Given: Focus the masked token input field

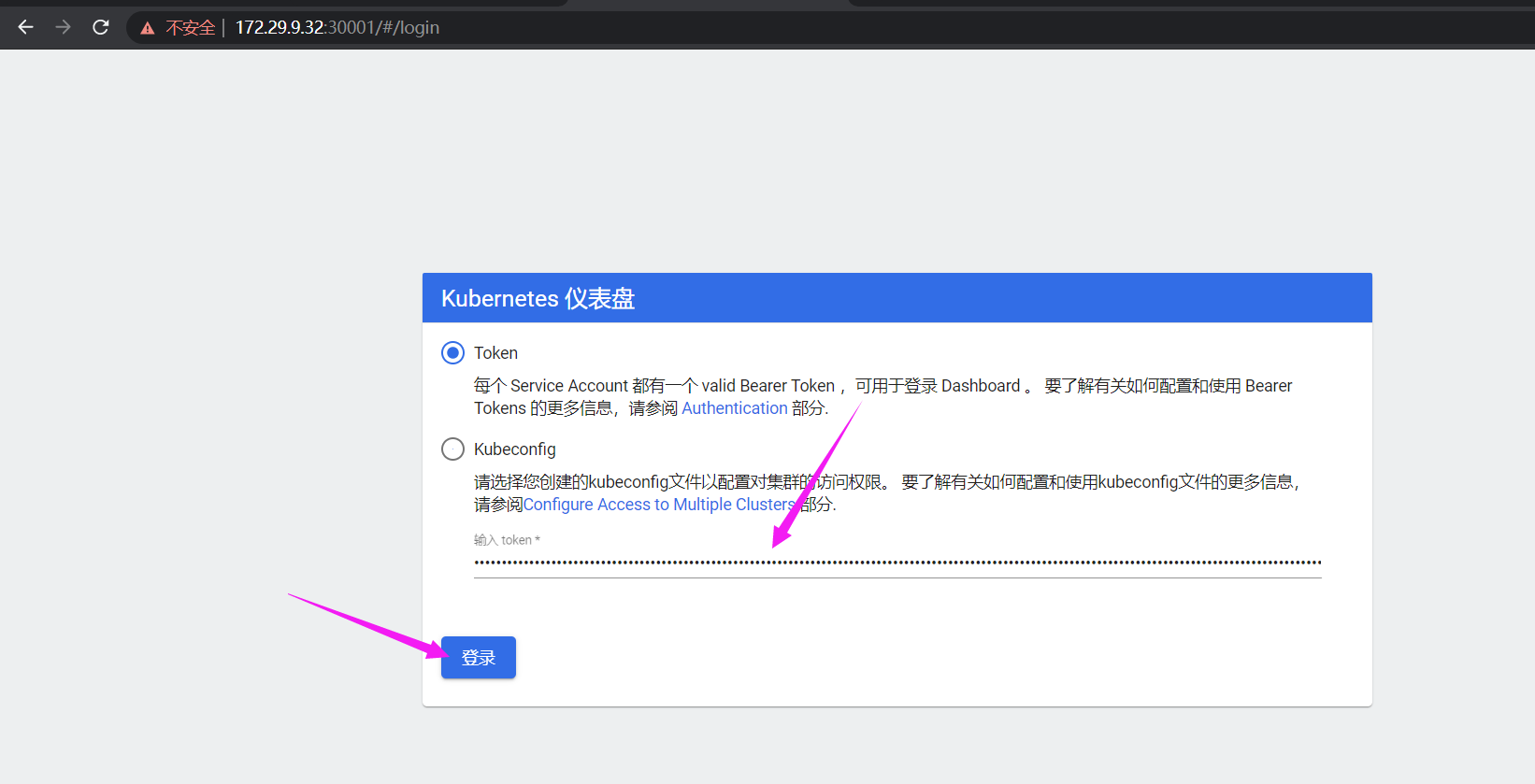Looking at the screenshot, I should click(897, 563).
